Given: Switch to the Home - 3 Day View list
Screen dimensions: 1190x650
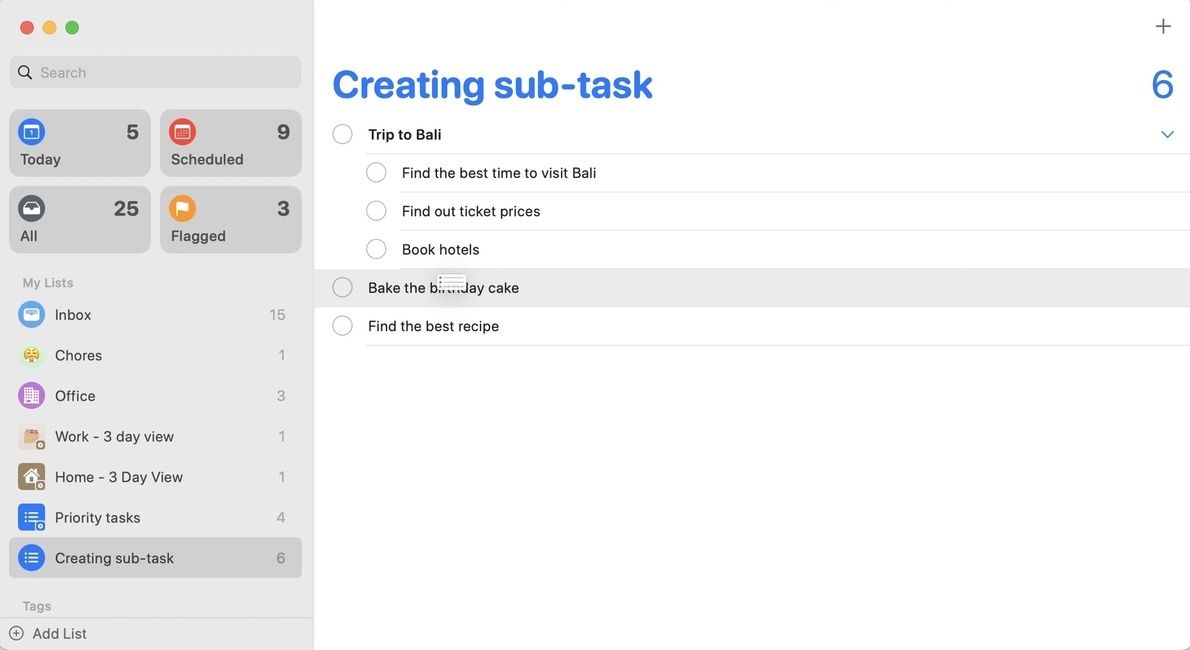Looking at the screenshot, I should pos(119,477).
